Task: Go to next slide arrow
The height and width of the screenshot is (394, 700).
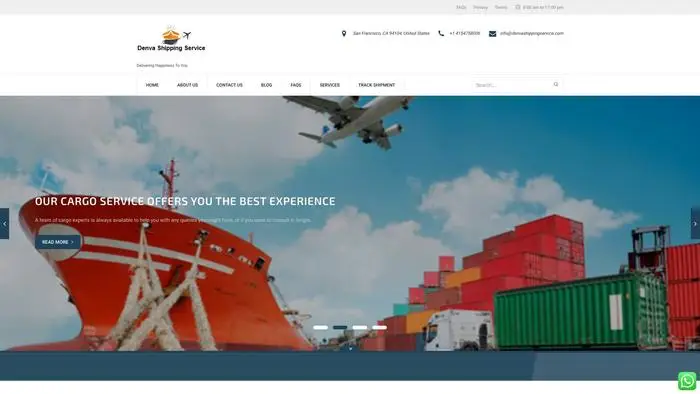Action: click(x=695, y=224)
